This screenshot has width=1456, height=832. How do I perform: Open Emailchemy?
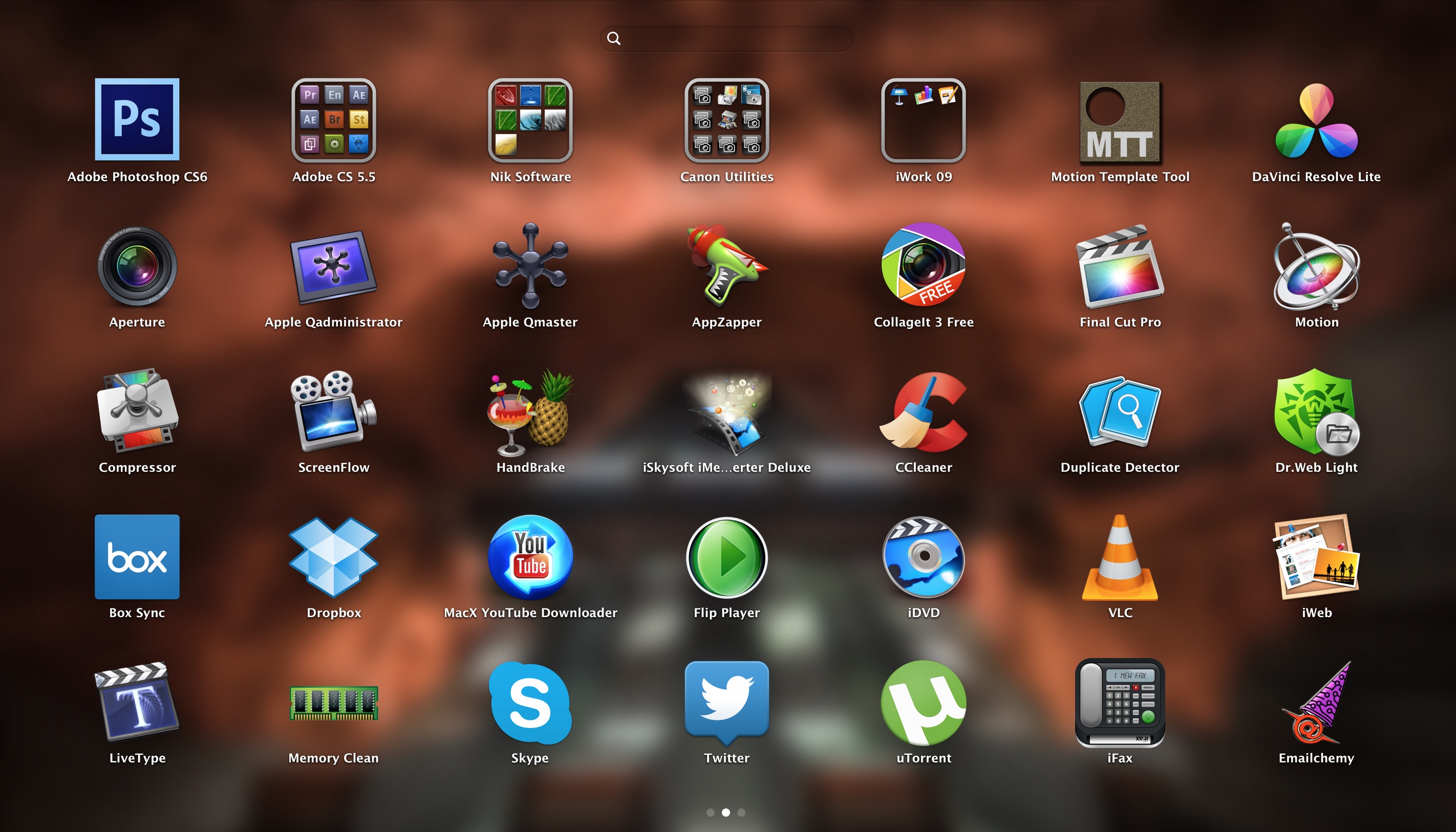click(x=1317, y=703)
